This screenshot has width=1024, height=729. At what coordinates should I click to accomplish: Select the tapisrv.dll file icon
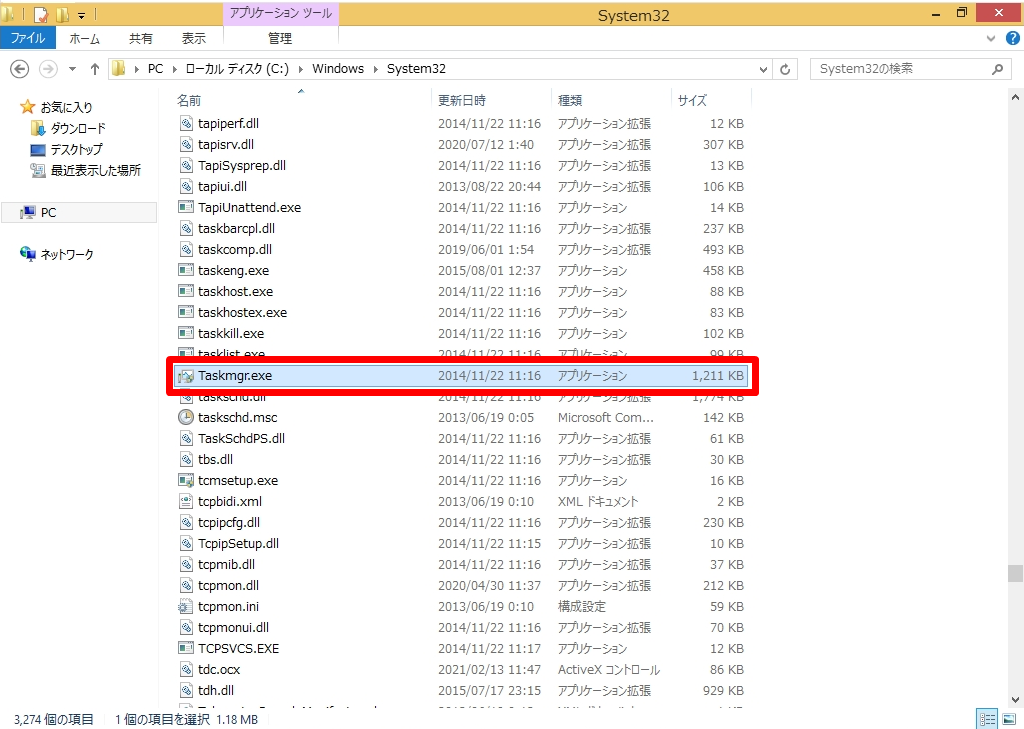point(186,144)
